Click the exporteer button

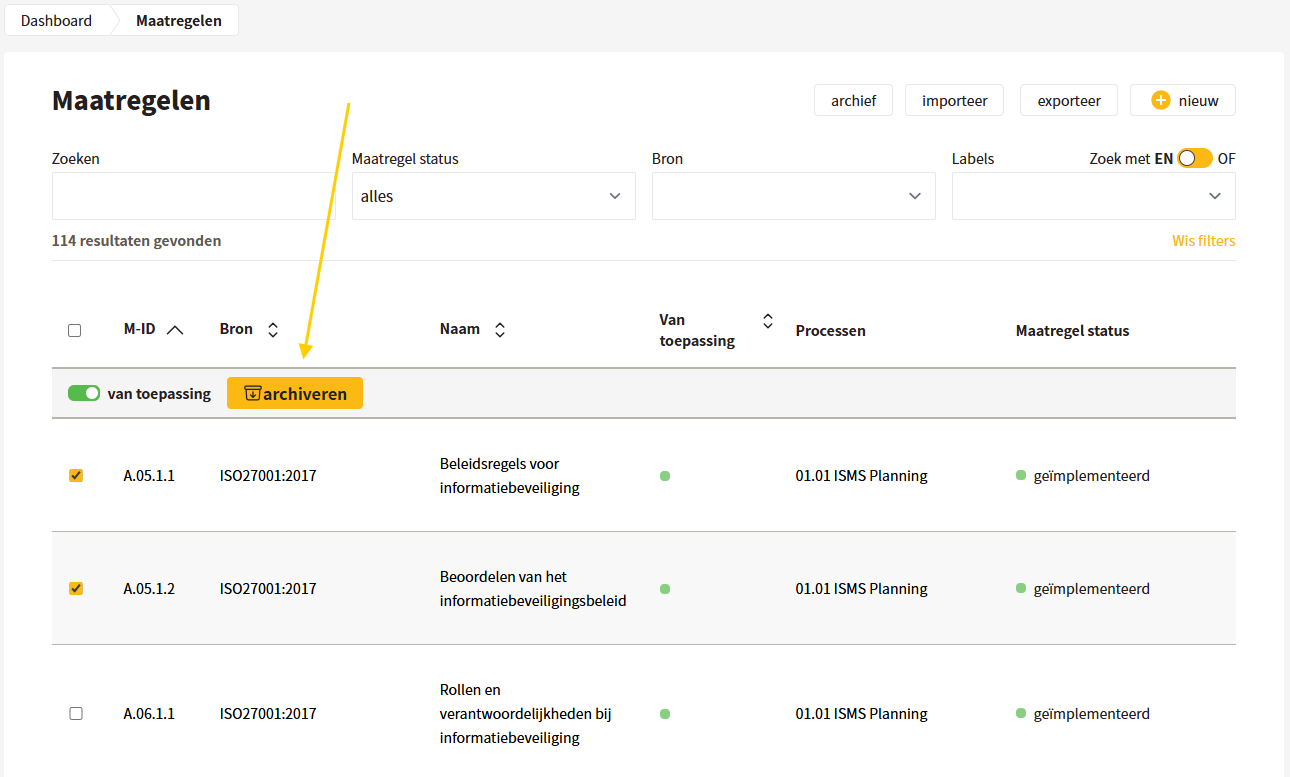click(x=1069, y=100)
